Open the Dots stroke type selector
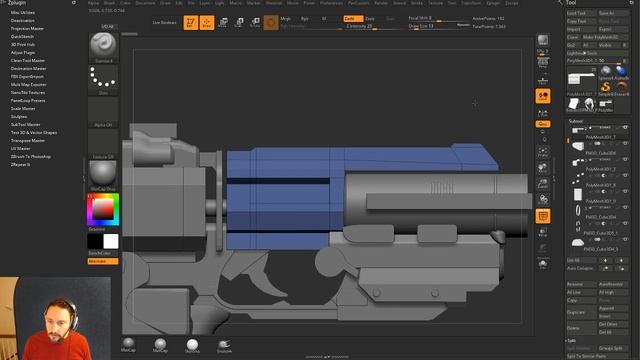Image resolution: width=640 pixels, height=360 pixels. 103,80
